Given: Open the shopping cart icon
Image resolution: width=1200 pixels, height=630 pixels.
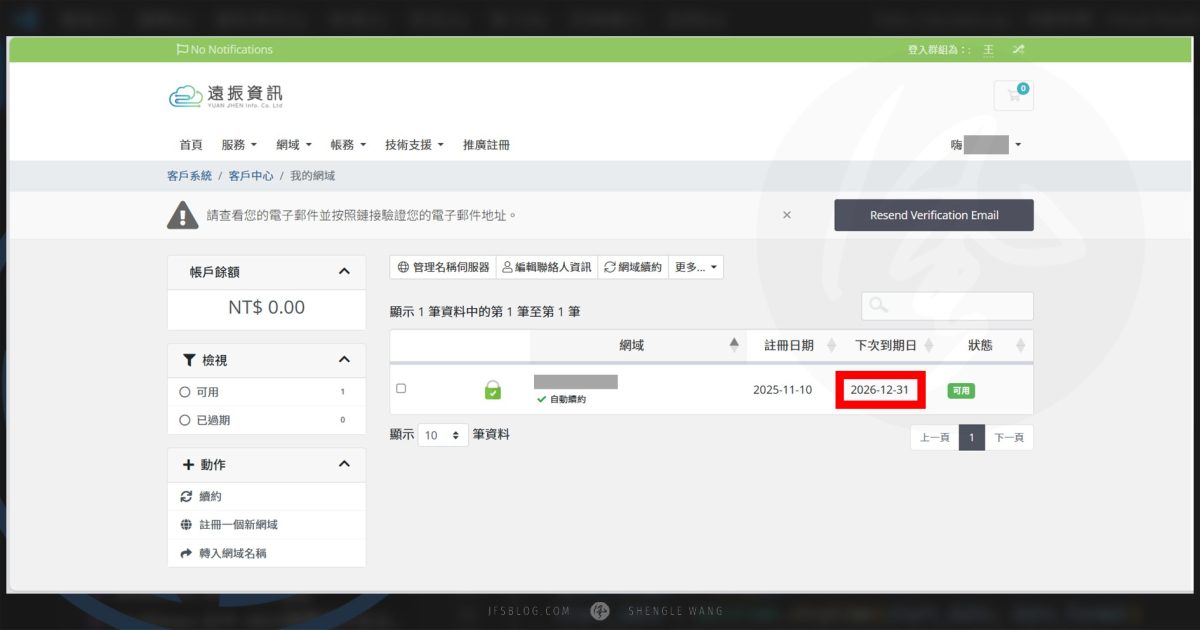Looking at the screenshot, I should pyautogui.click(x=1013, y=95).
